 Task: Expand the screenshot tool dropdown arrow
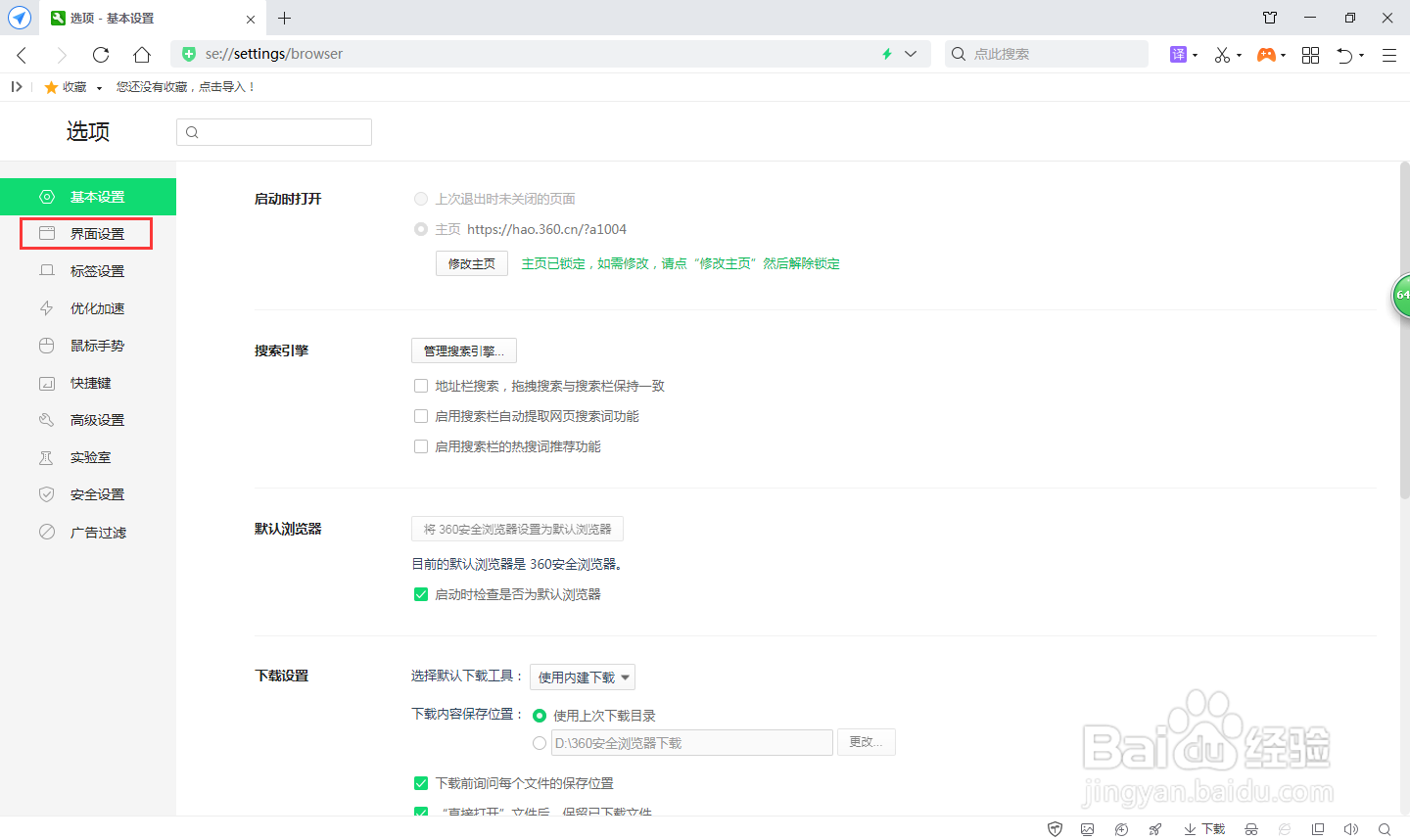1239,56
